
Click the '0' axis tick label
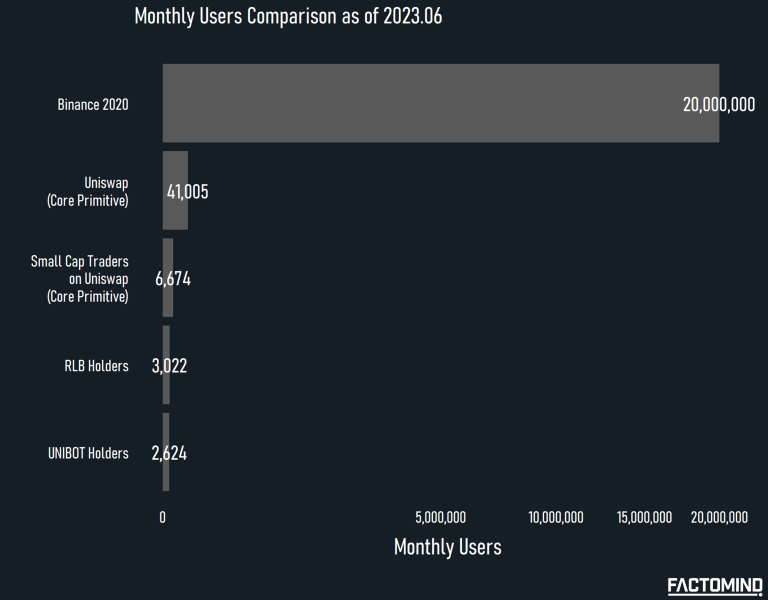pos(163,518)
